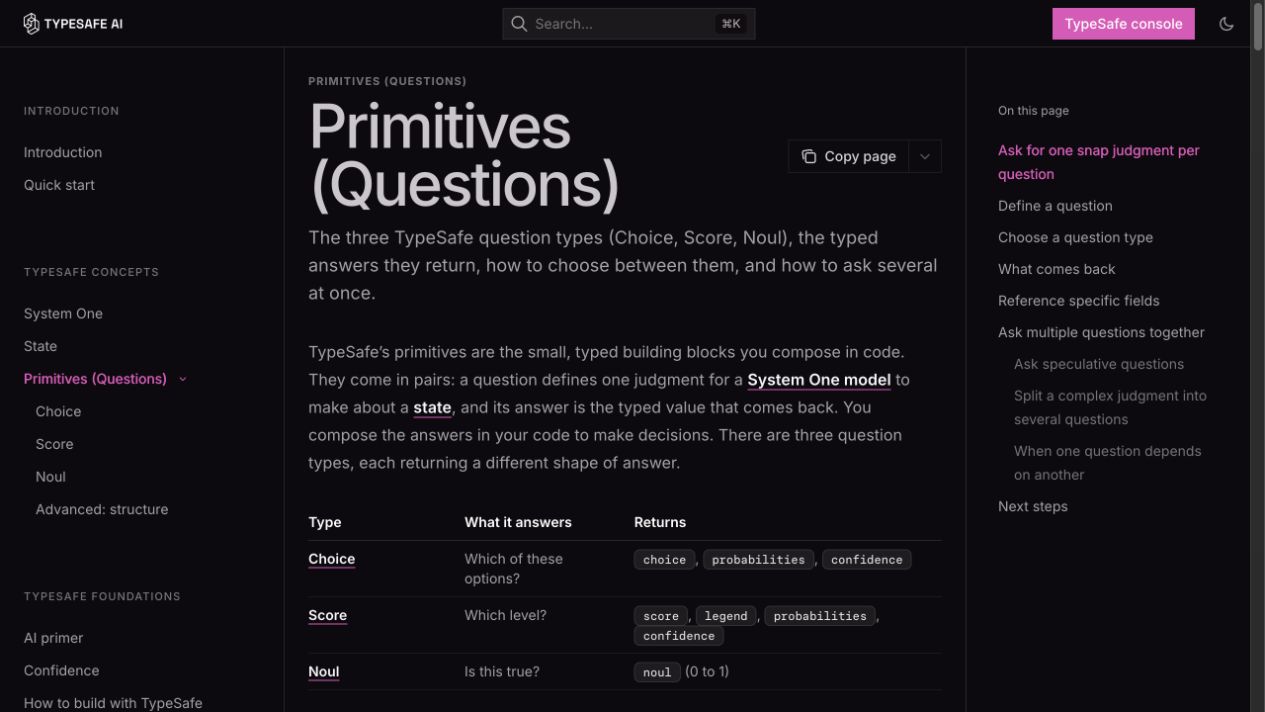
Task: Click the search magnifier icon
Action: (x=519, y=24)
